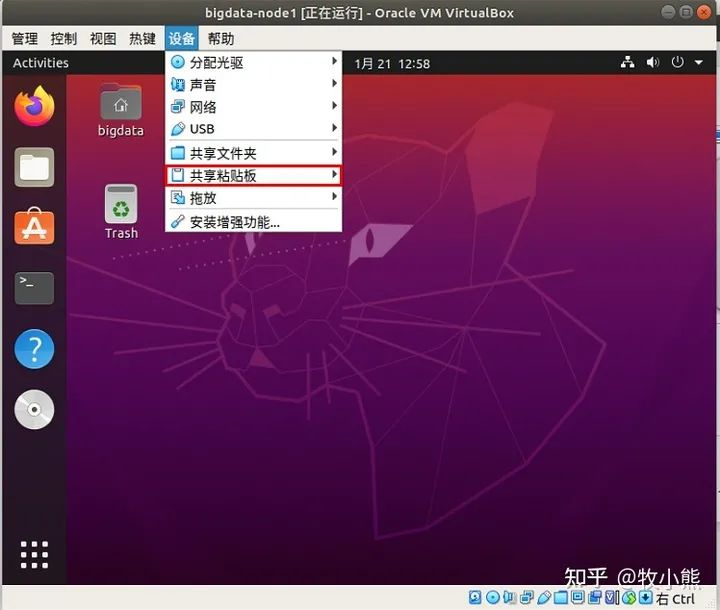The height and width of the screenshot is (610, 720).
Task: Click the keyboard capture arrow status icon
Action: (646, 597)
